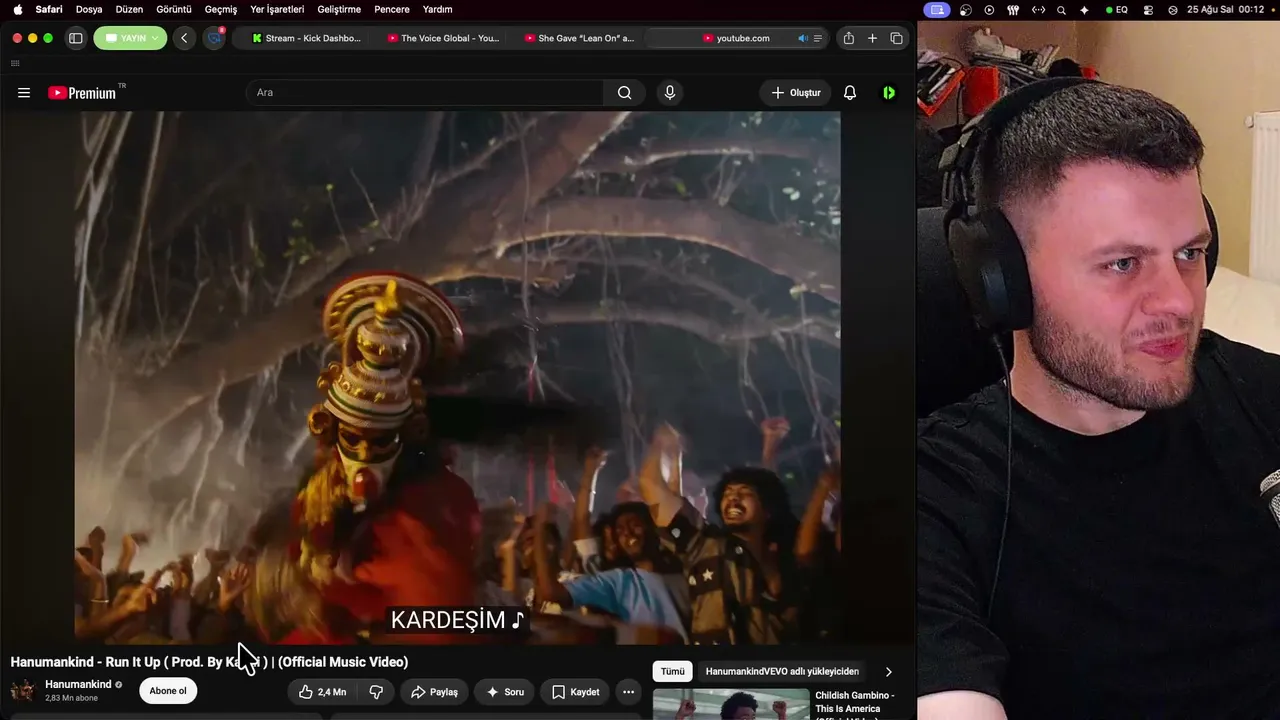This screenshot has width=1280, height=720.
Task: Open Childish Gambino This Is America thumbnail
Action: click(731, 705)
